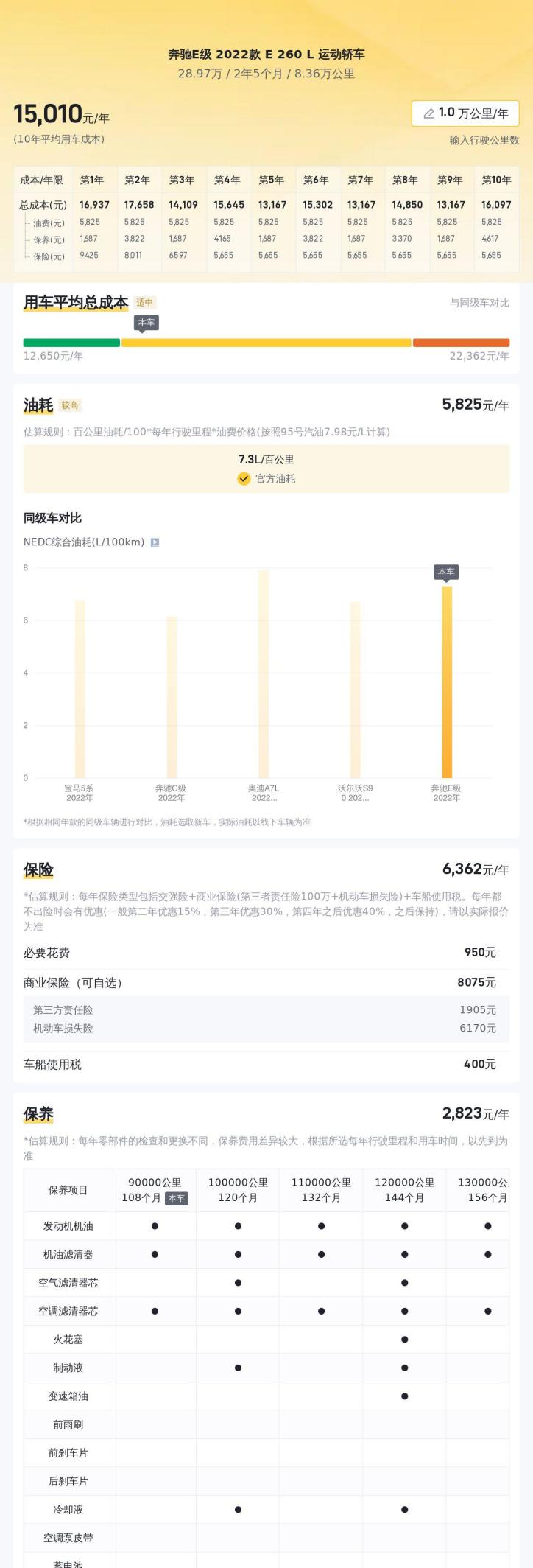Tap the 本车 marker above the cost bar
533x1568 pixels.
click(147, 323)
